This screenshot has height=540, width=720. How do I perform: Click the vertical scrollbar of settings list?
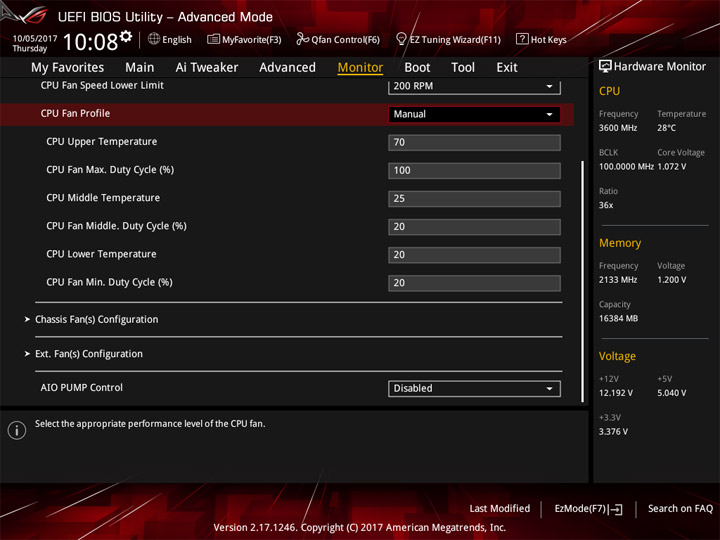pos(583,281)
